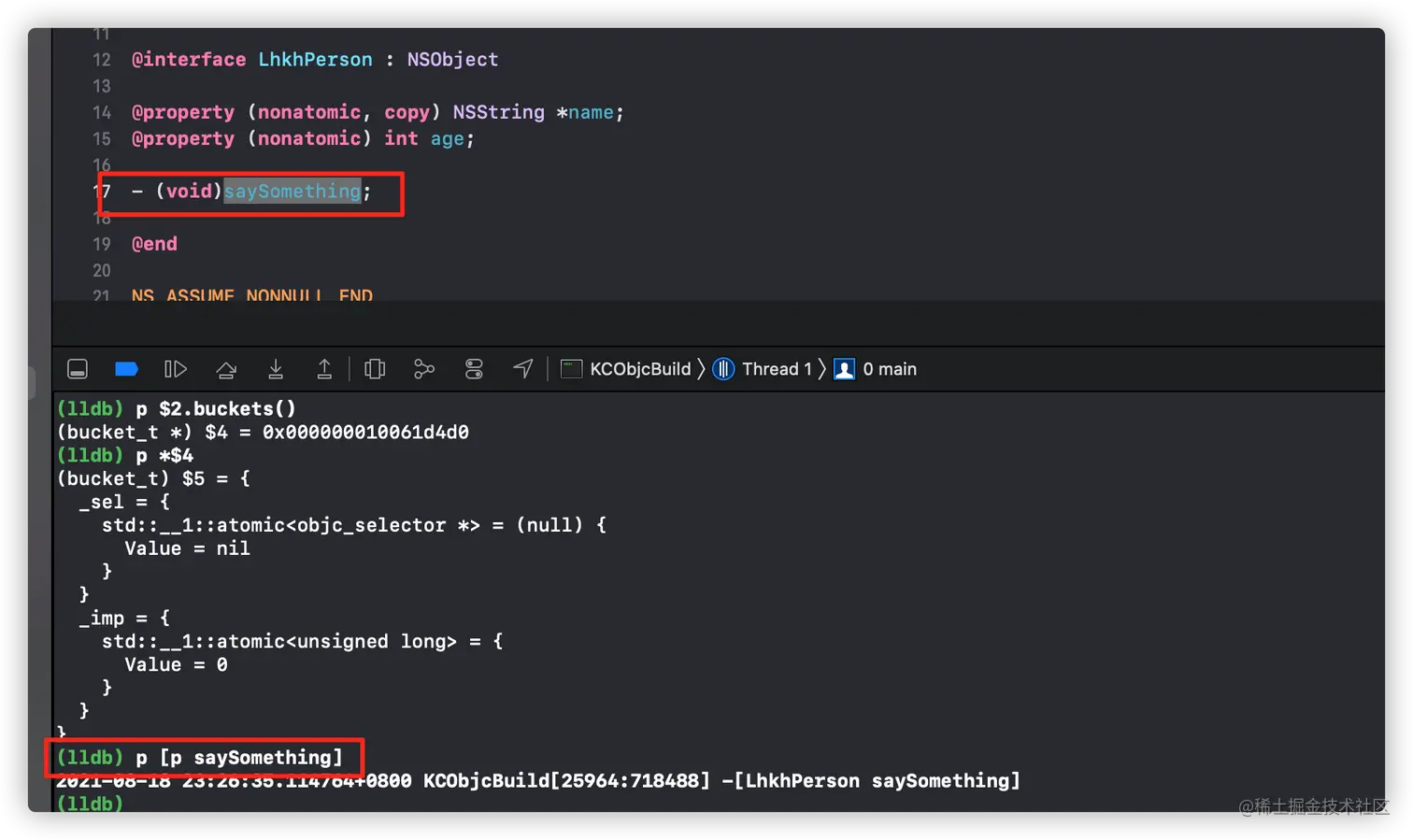
Task: Step into the function
Action: [x=276, y=369]
